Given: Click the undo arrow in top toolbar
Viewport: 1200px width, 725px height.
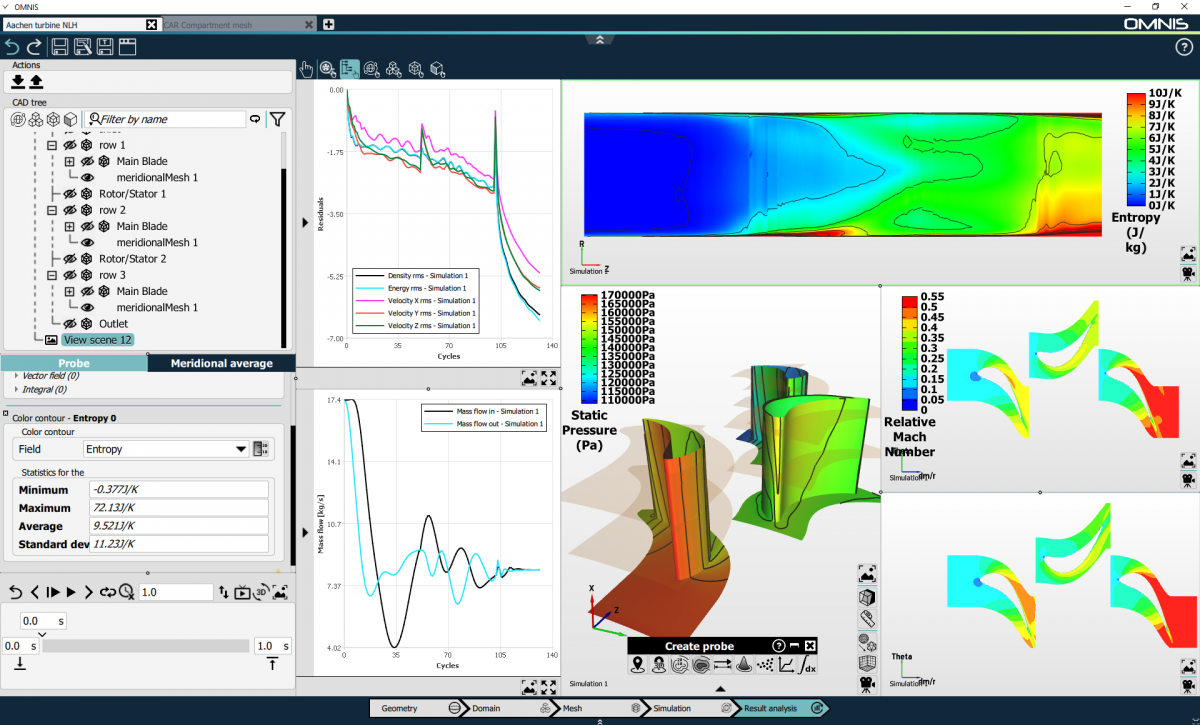Looking at the screenshot, I should click(12, 47).
